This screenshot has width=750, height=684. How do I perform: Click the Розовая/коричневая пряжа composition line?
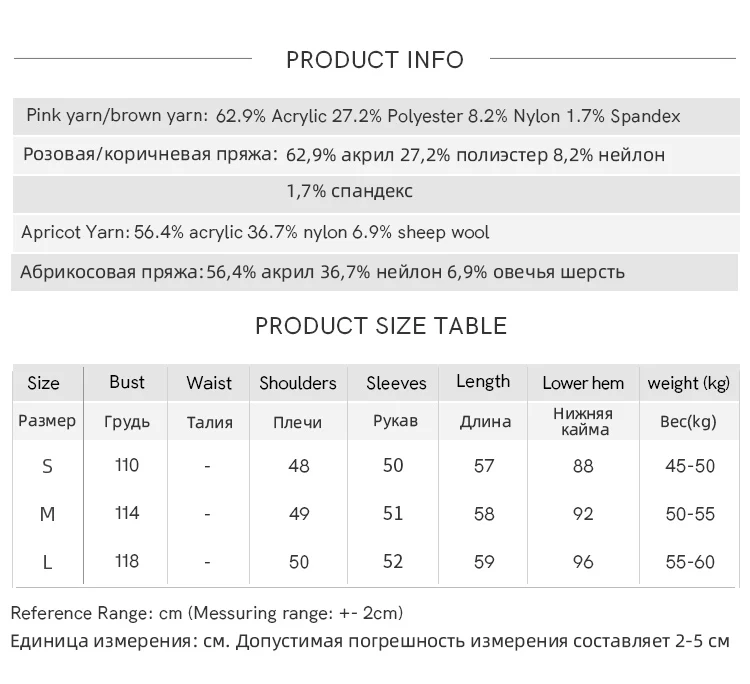pyautogui.click(x=343, y=155)
